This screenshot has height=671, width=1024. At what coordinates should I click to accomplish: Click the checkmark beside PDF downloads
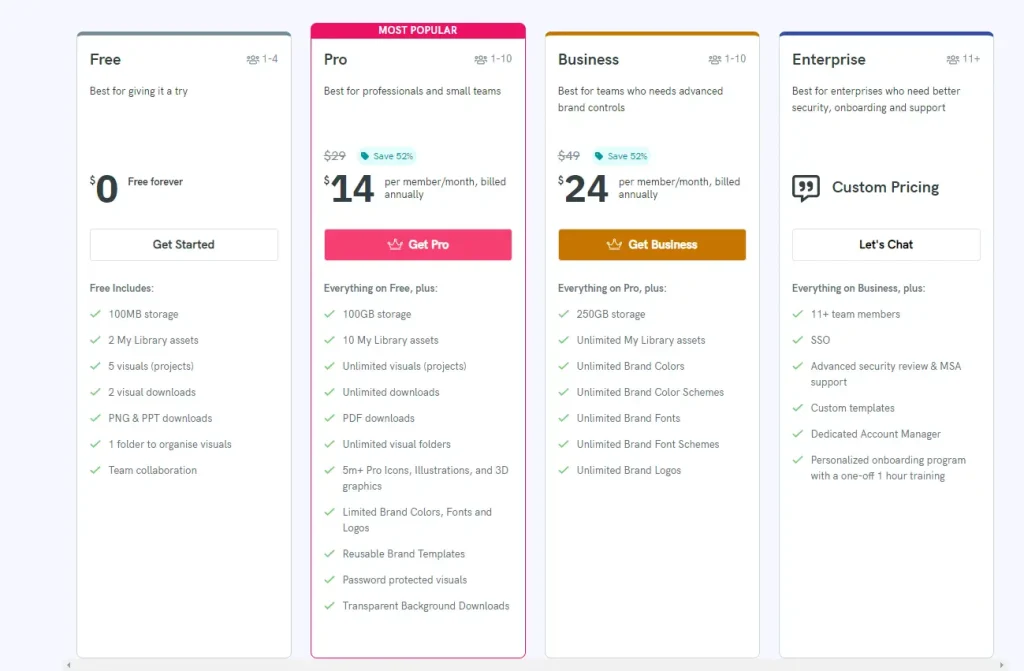[x=330, y=418]
